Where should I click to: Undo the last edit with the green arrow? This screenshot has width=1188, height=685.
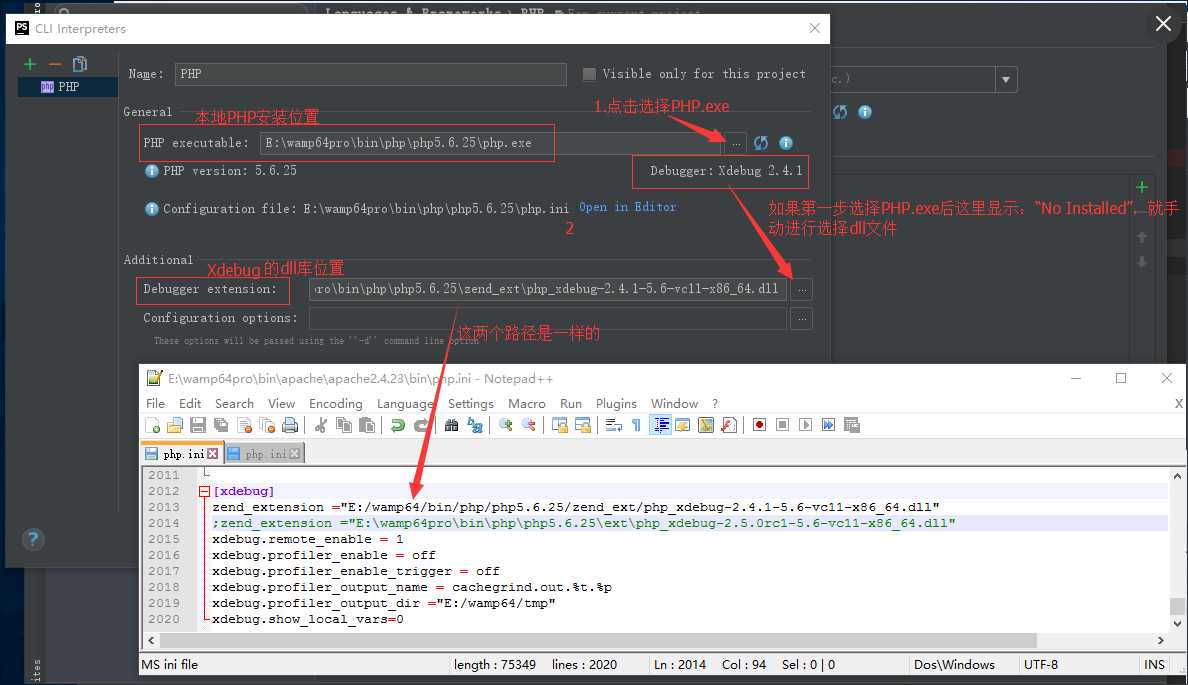tap(397, 425)
